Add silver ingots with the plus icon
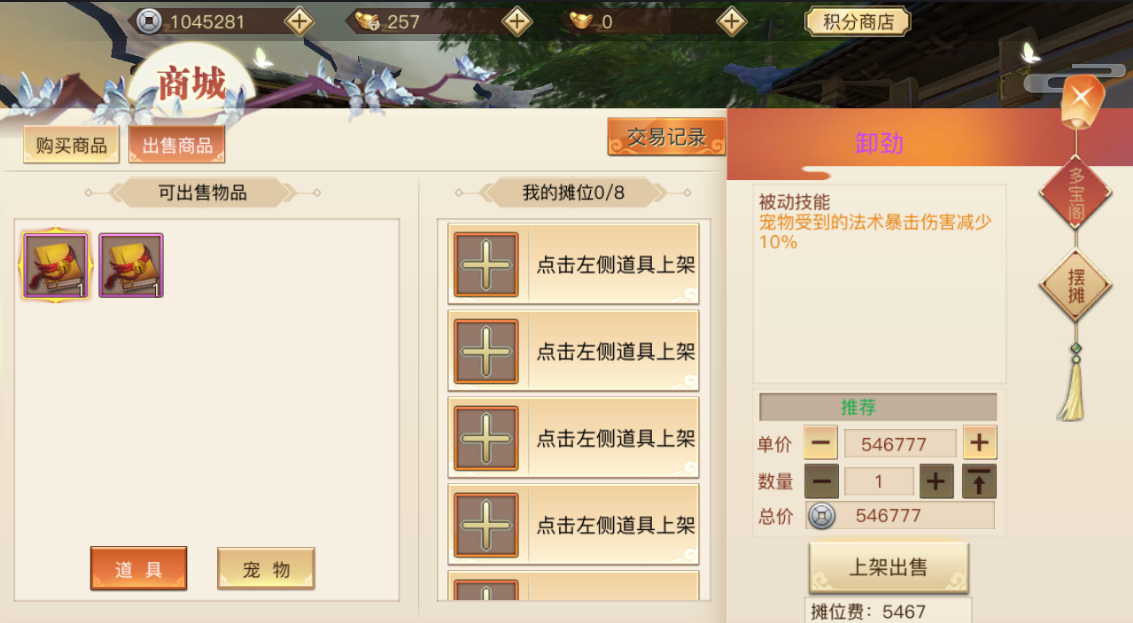Screen dimensions: 1133x623 pos(517,22)
